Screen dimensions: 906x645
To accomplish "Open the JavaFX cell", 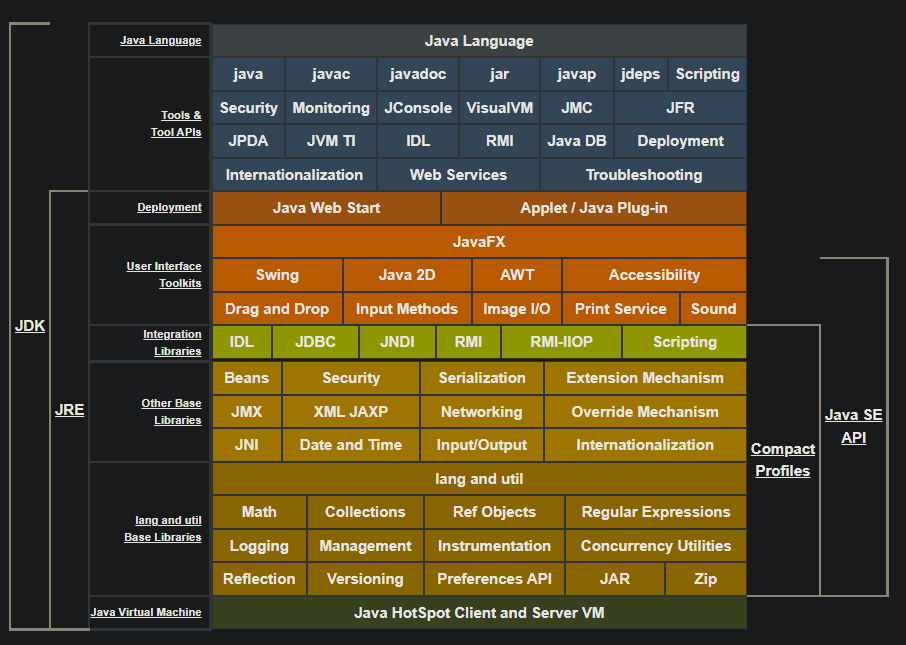I will click(480, 242).
